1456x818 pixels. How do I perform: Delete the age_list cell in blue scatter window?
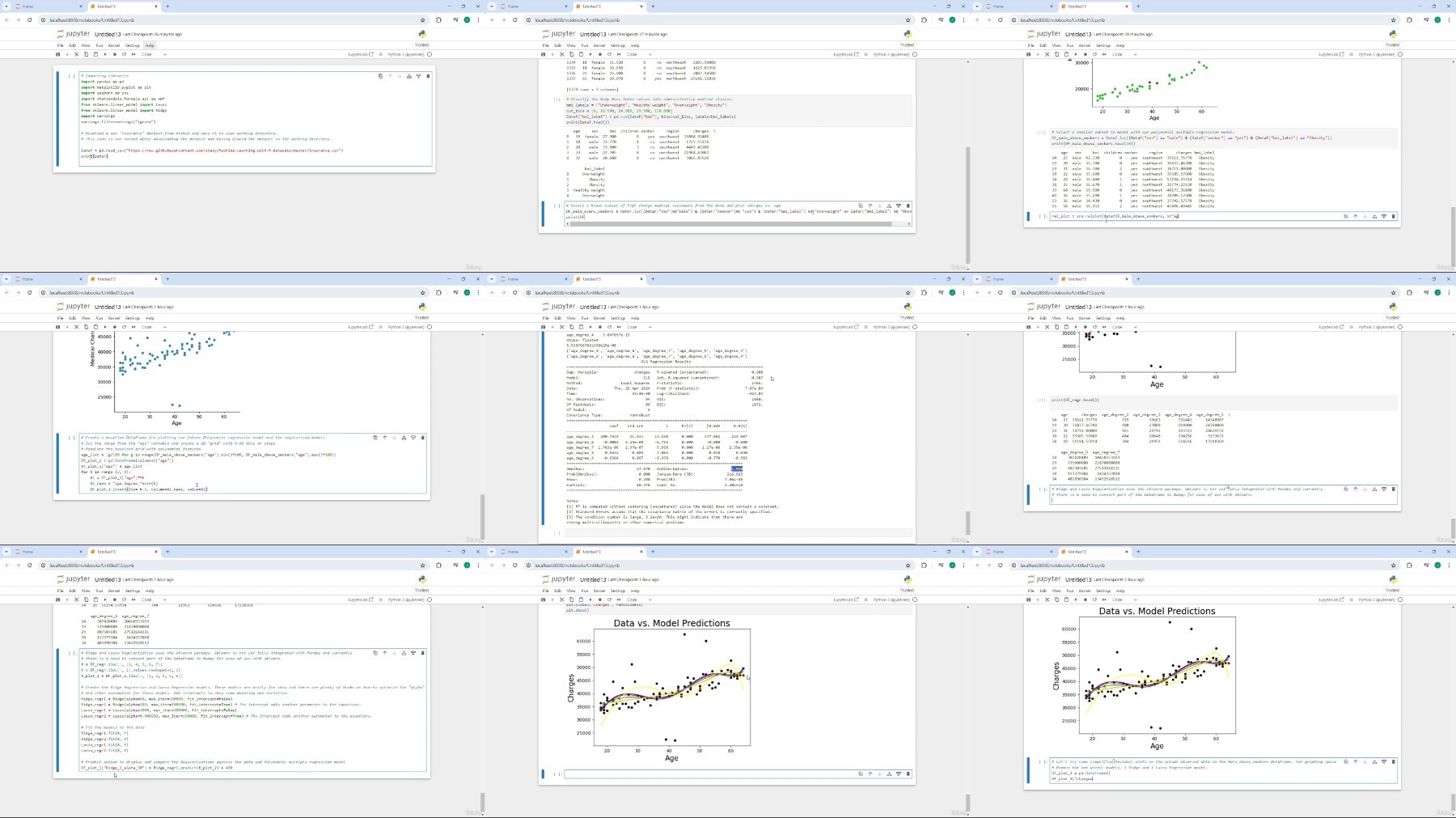pyautogui.click(x=423, y=438)
